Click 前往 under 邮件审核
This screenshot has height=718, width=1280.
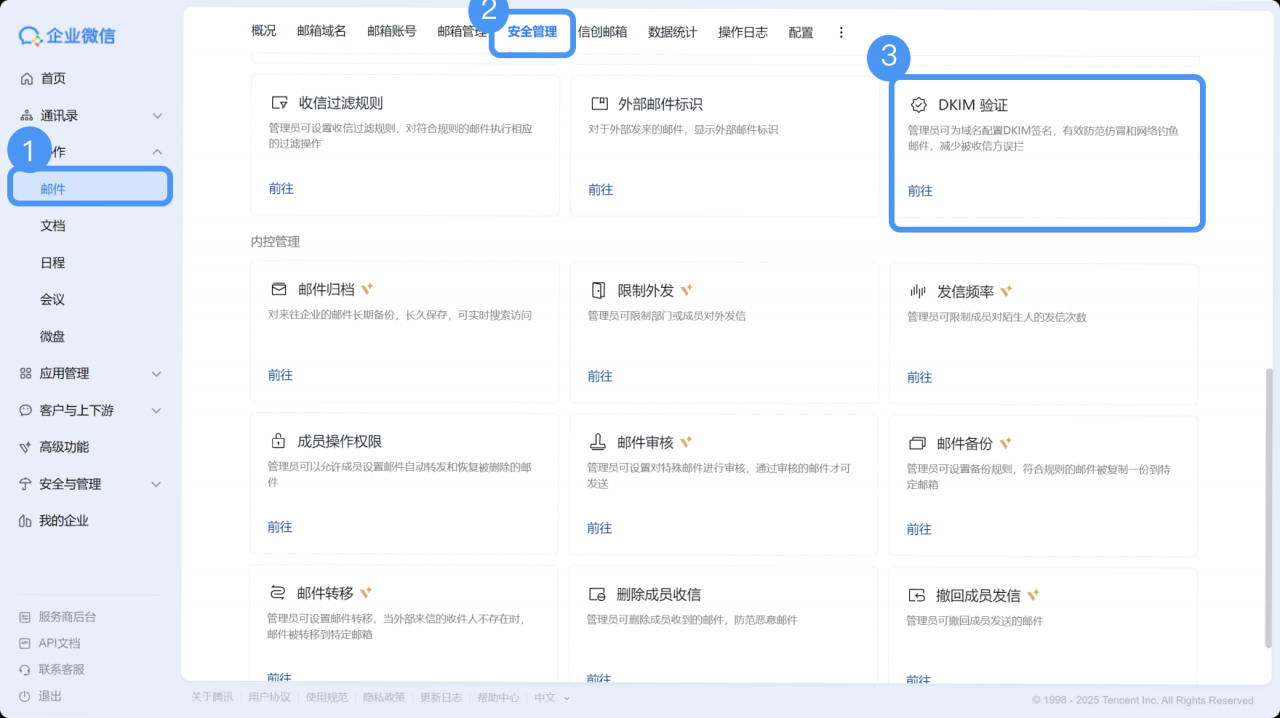click(x=600, y=528)
